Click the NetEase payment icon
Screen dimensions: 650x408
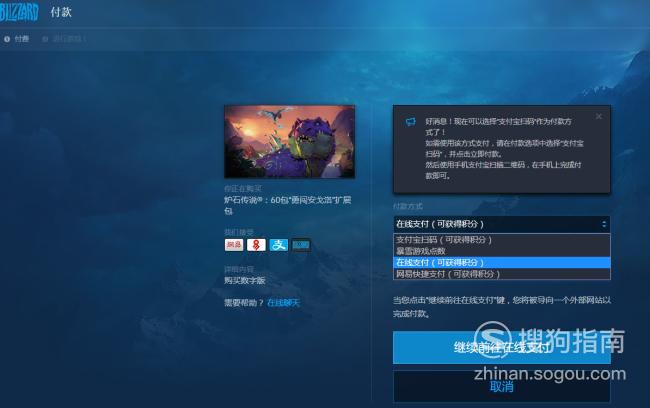[234, 245]
